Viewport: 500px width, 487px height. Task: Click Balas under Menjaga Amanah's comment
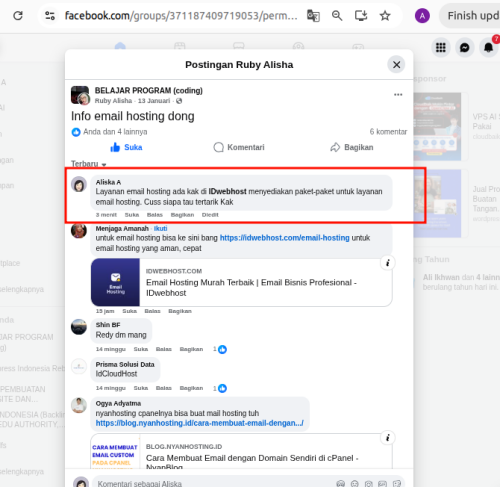click(x=152, y=311)
